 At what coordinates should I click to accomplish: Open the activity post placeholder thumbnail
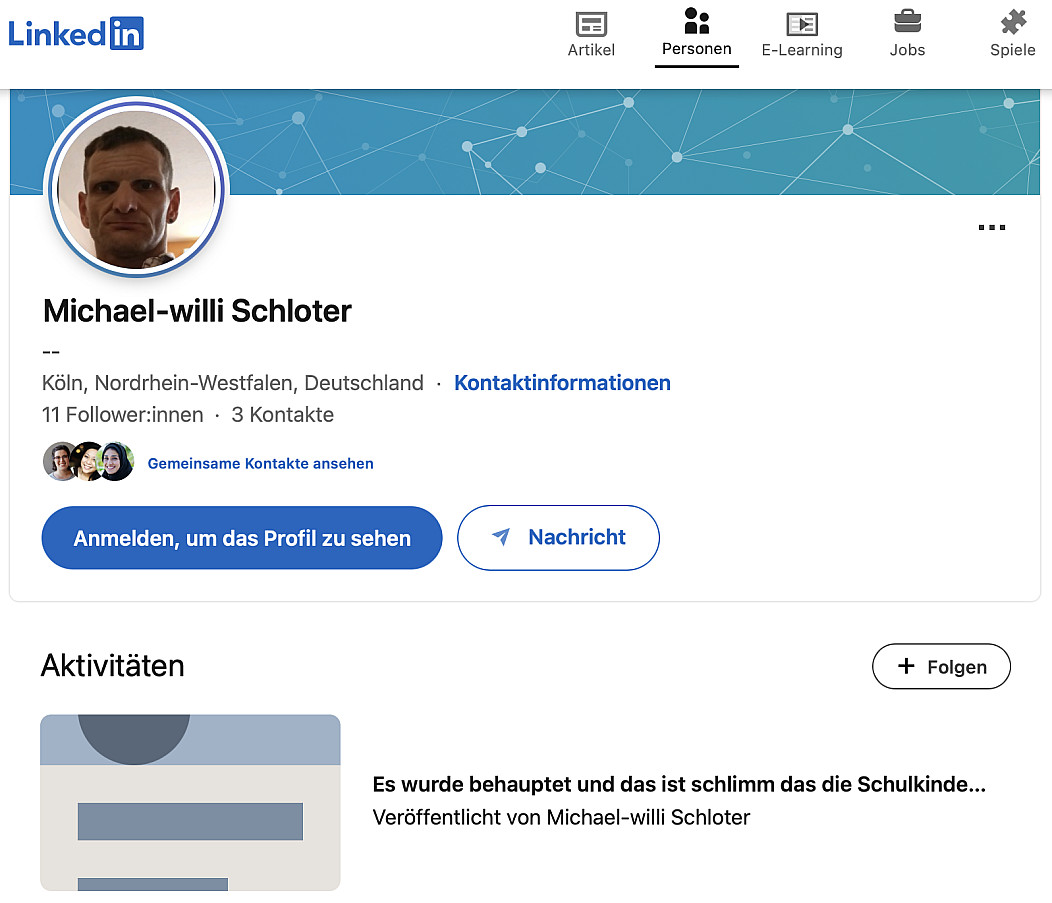coord(190,802)
